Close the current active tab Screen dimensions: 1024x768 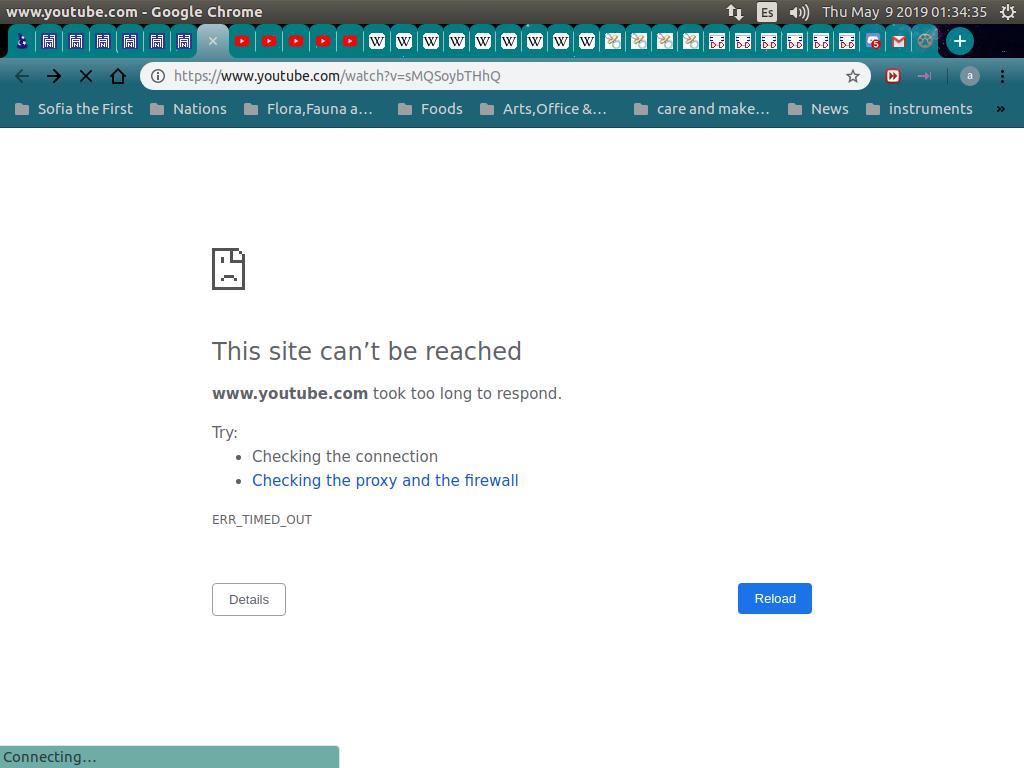pyautogui.click(x=213, y=41)
